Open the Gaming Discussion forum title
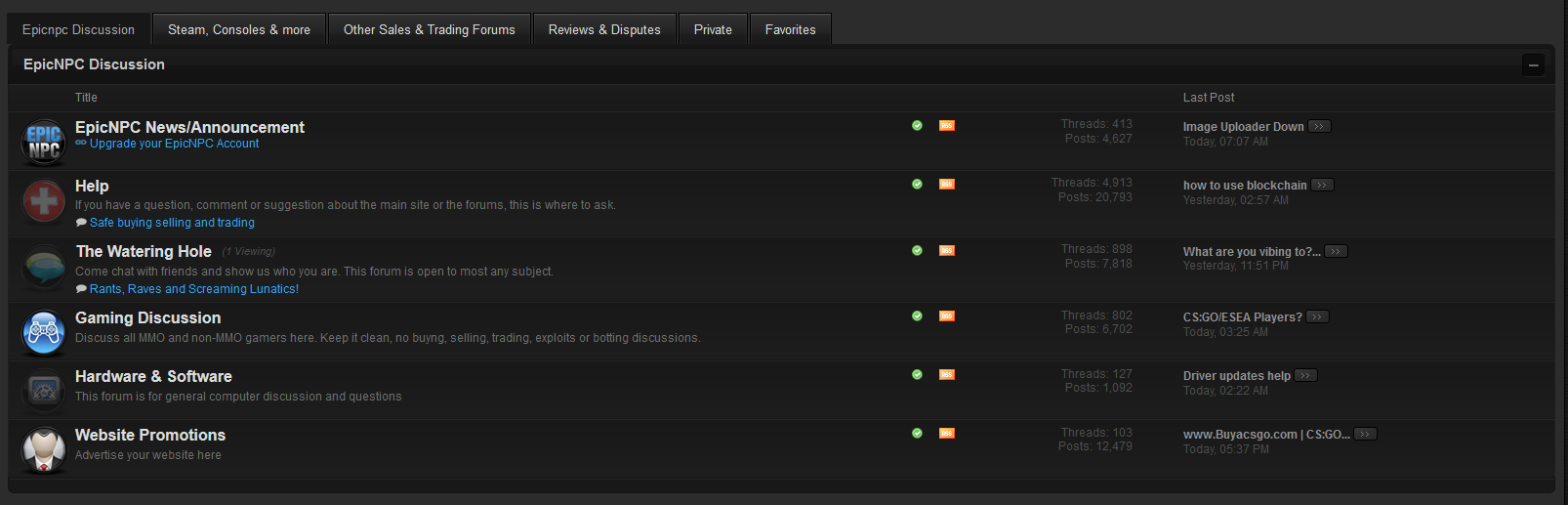1568x505 pixels. [x=147, y=317]
